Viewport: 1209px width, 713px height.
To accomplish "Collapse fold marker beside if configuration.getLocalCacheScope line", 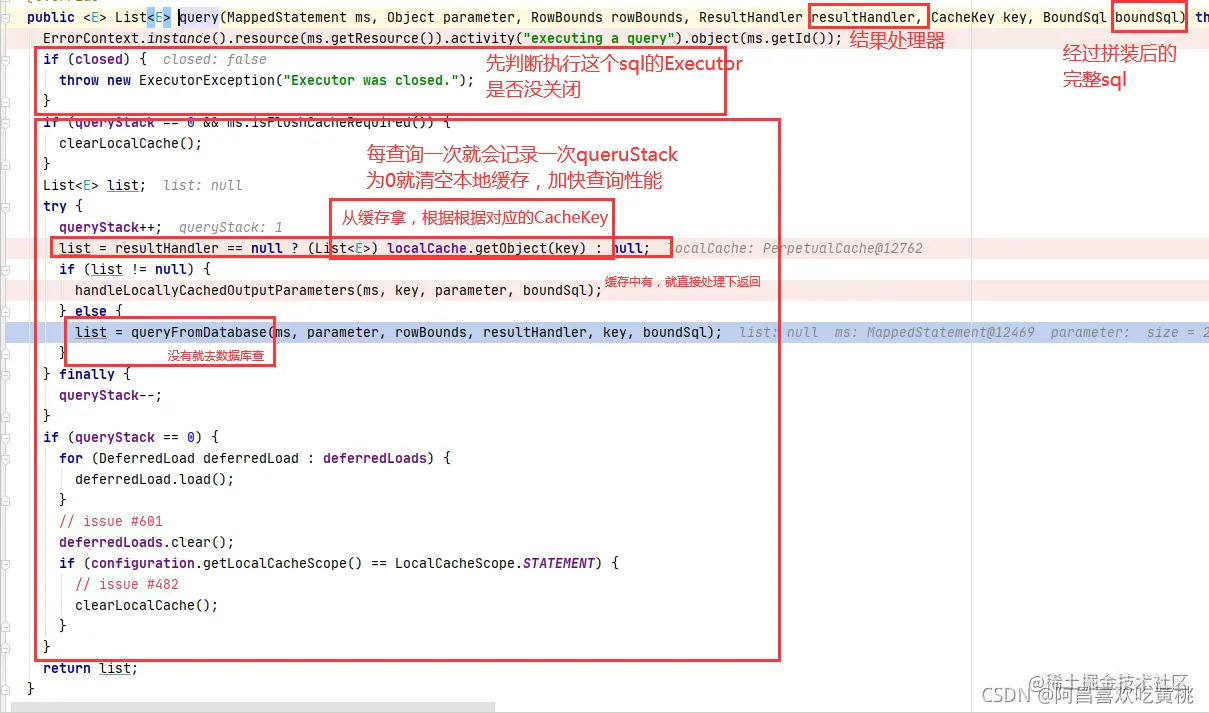I will coord(7,563).
